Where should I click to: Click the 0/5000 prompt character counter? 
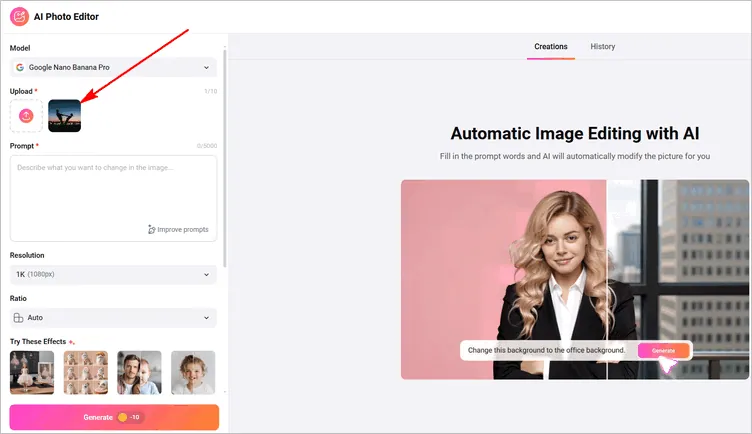207,146
